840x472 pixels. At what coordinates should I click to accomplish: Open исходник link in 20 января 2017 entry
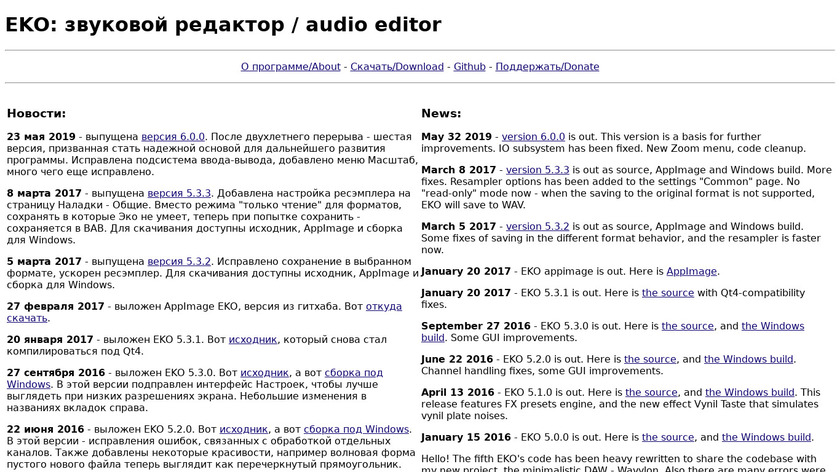click(x=253, y=340)
